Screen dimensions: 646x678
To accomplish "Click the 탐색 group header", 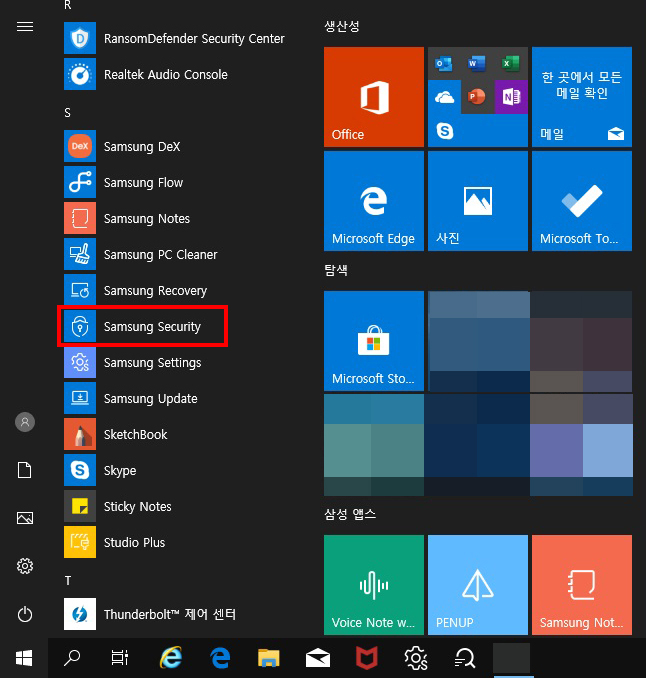I will tap(336, 270).
